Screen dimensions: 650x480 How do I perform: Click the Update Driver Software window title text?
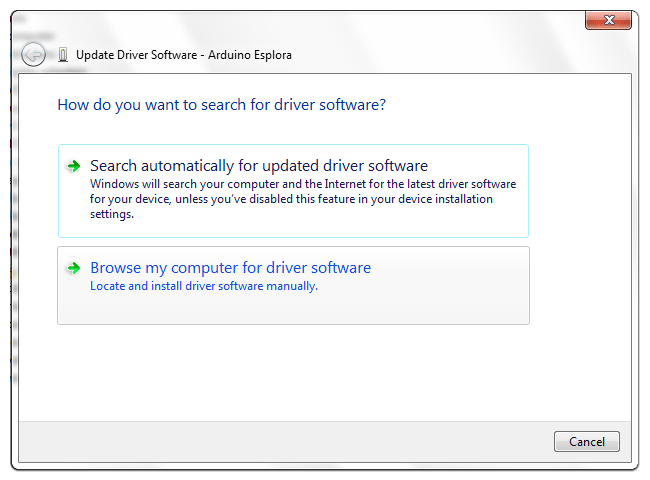point(137,55)
